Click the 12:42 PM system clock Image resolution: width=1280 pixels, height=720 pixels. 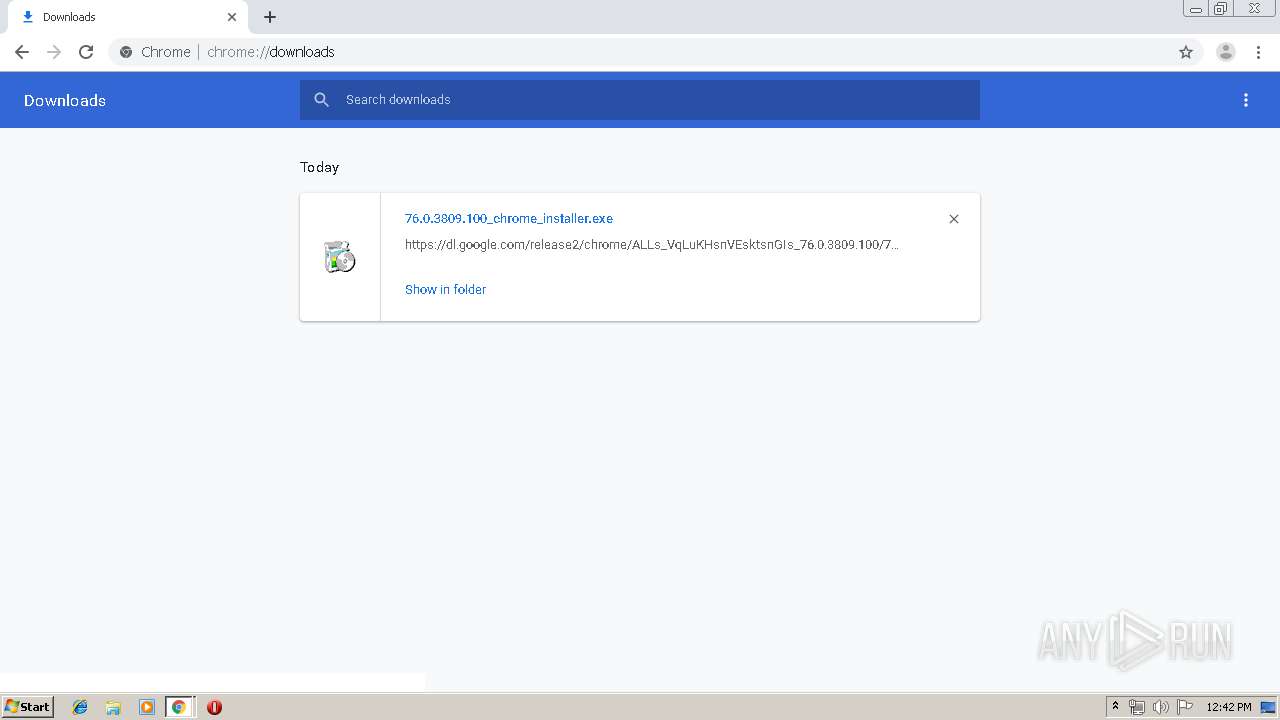(x=1229, y=707)
